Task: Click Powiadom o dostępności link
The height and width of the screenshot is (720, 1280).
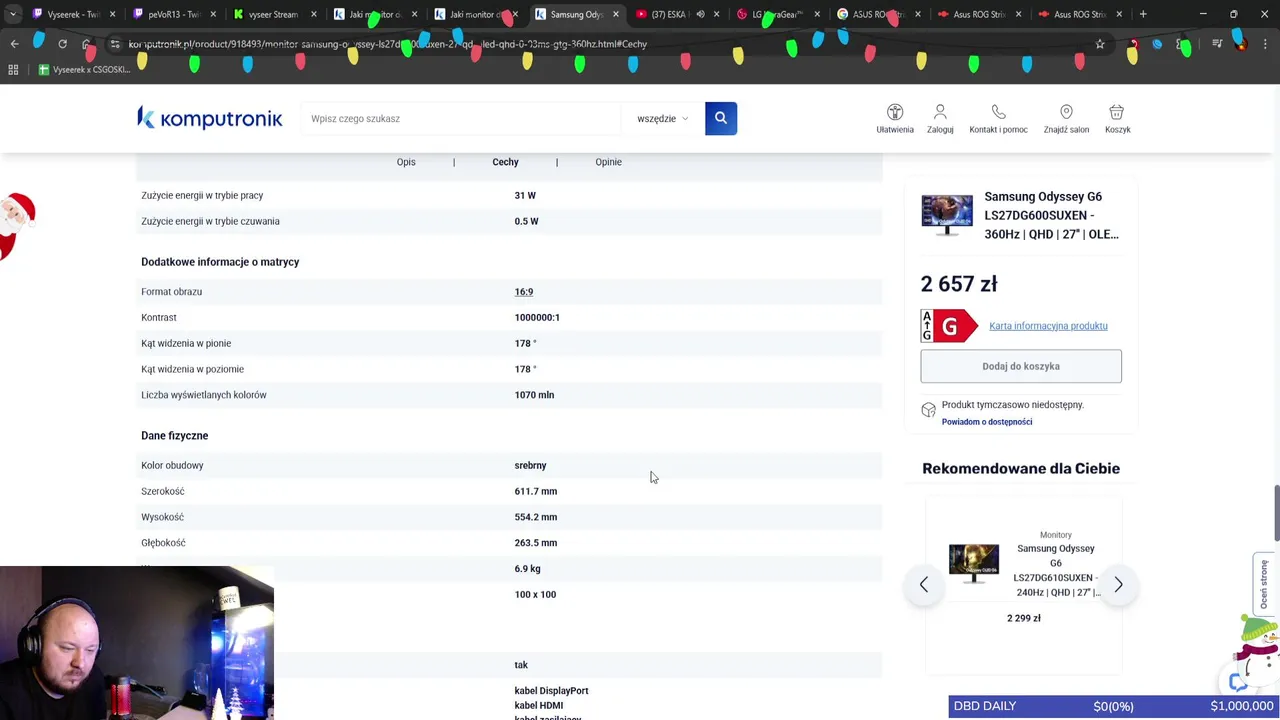Action: (987, 422)
